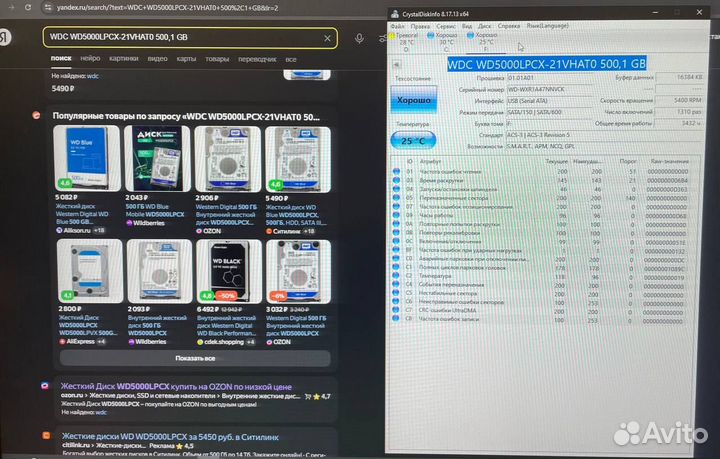Click the Хорошо health status button
Screen dimensions: 720x459
413,100
